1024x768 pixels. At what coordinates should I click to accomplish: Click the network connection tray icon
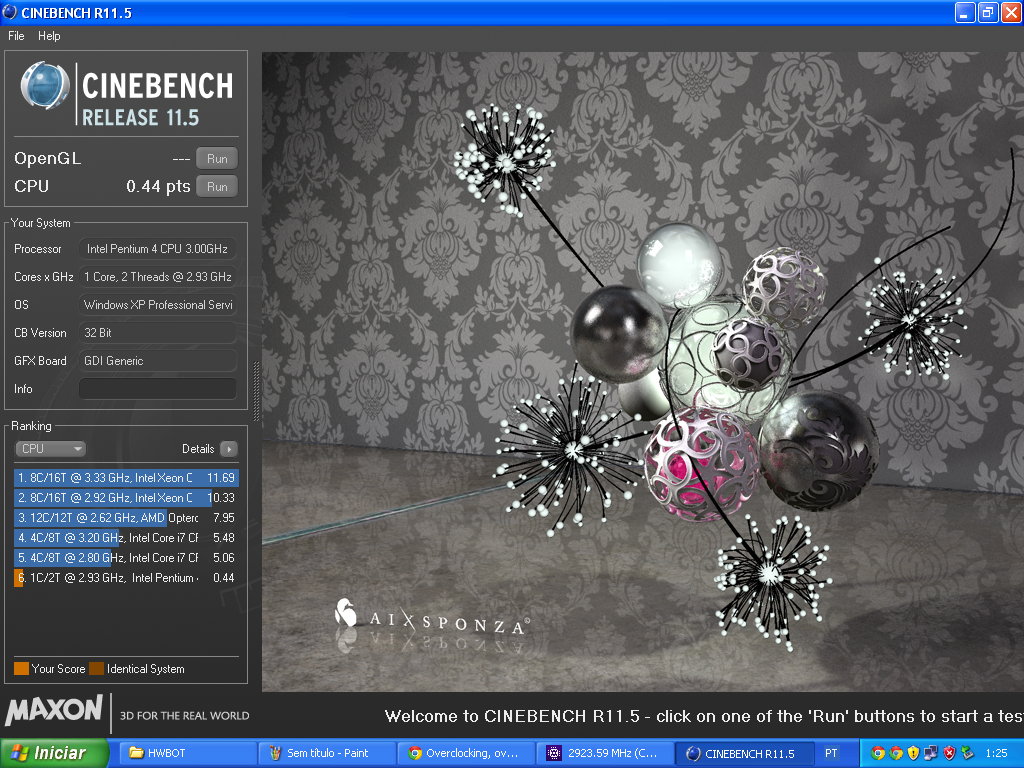point(931,753)
